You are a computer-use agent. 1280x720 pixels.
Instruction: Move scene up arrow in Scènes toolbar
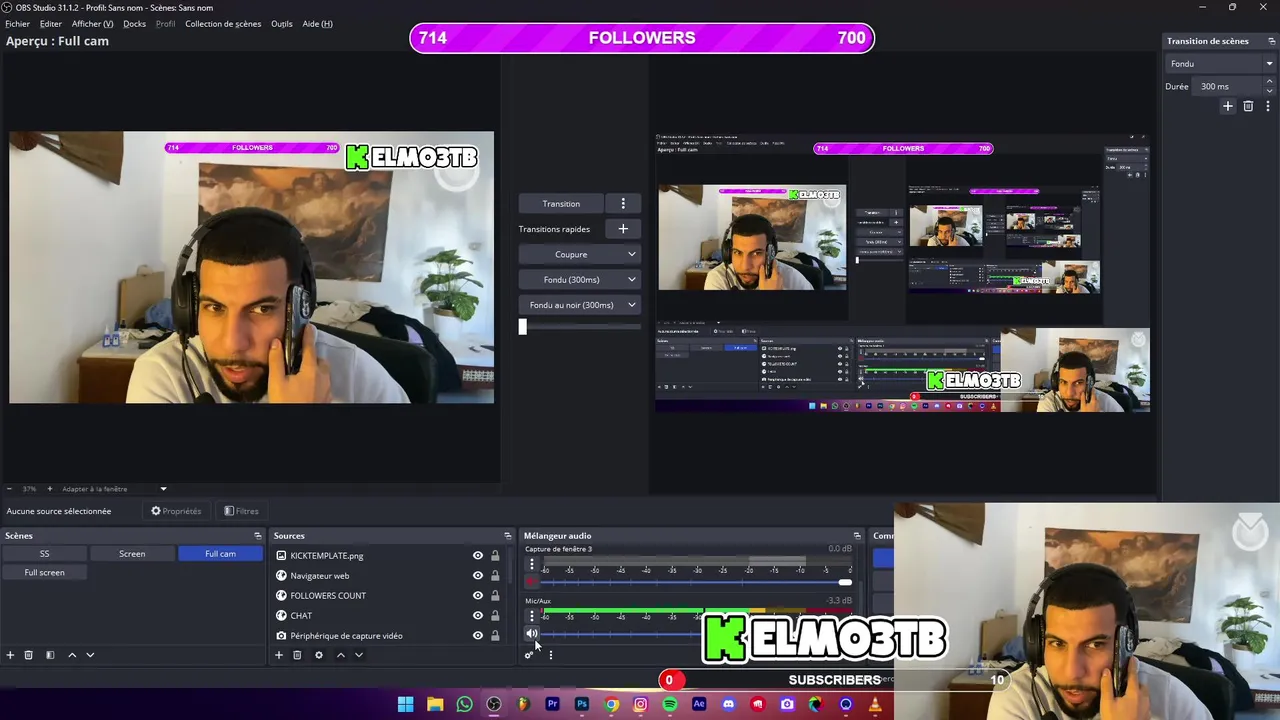[72, 655]
